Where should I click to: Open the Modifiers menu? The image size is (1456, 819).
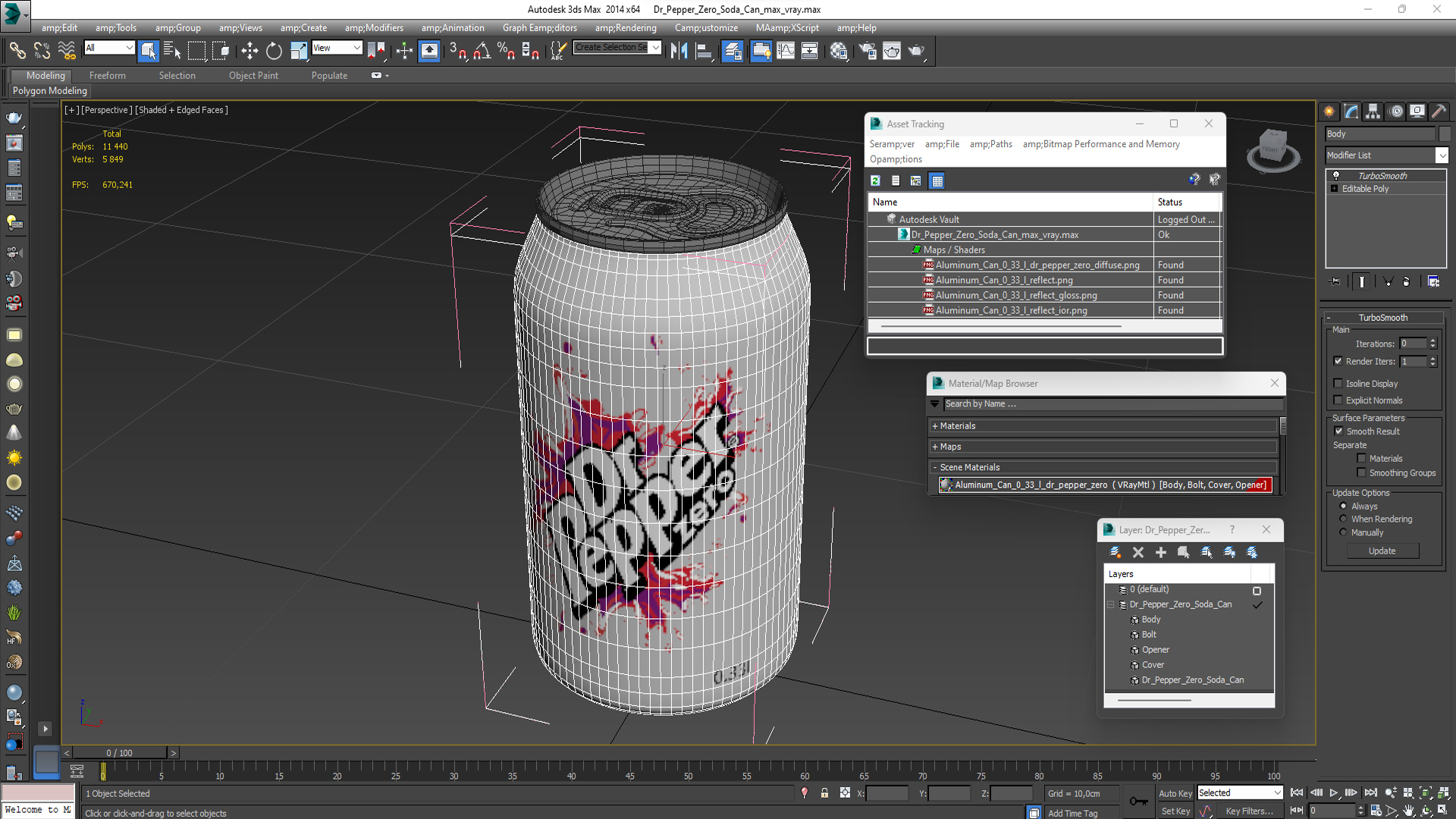(374, 28)
